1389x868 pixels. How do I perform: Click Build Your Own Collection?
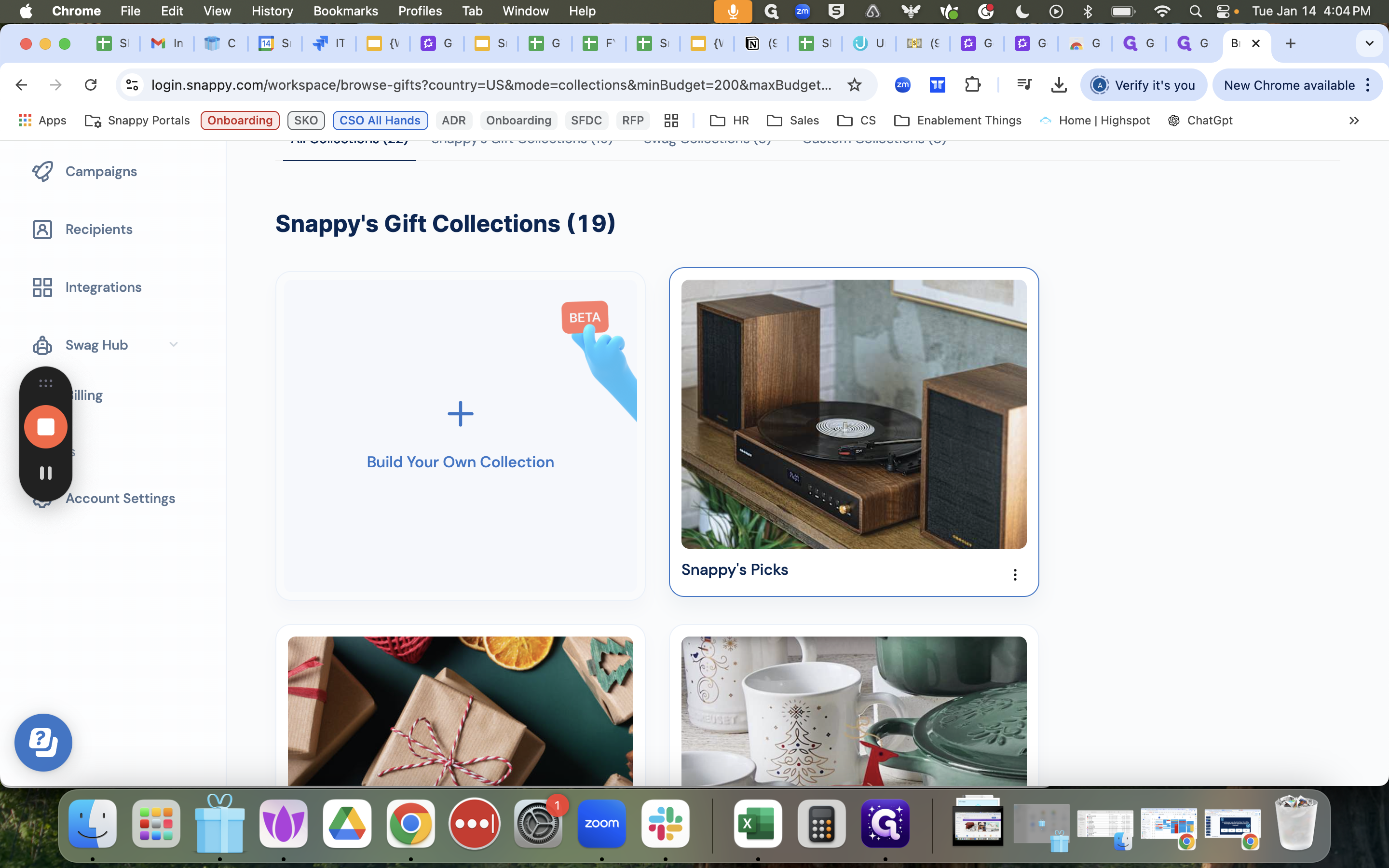[460, 462]
